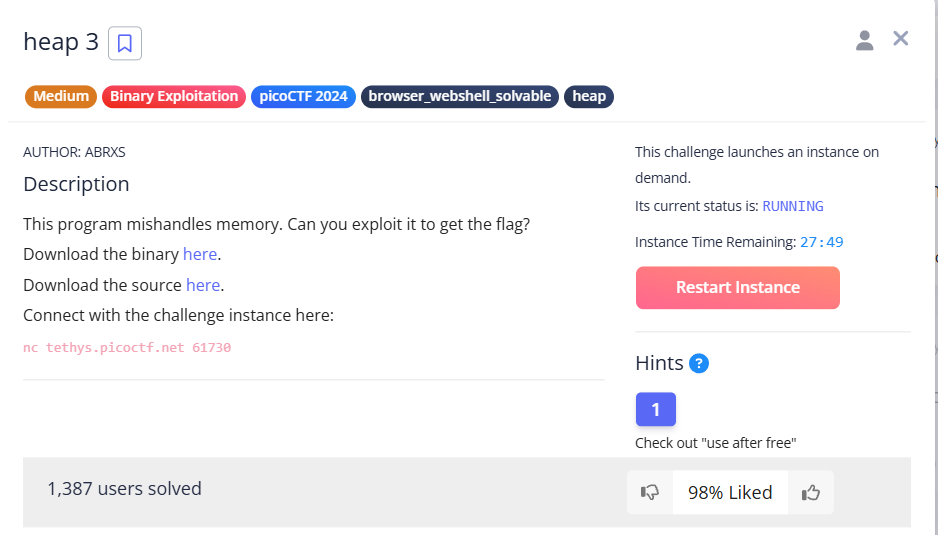The image size is (938, 535).
Task: Click the RUNNING status text
Action: click(x=793, y=206)
